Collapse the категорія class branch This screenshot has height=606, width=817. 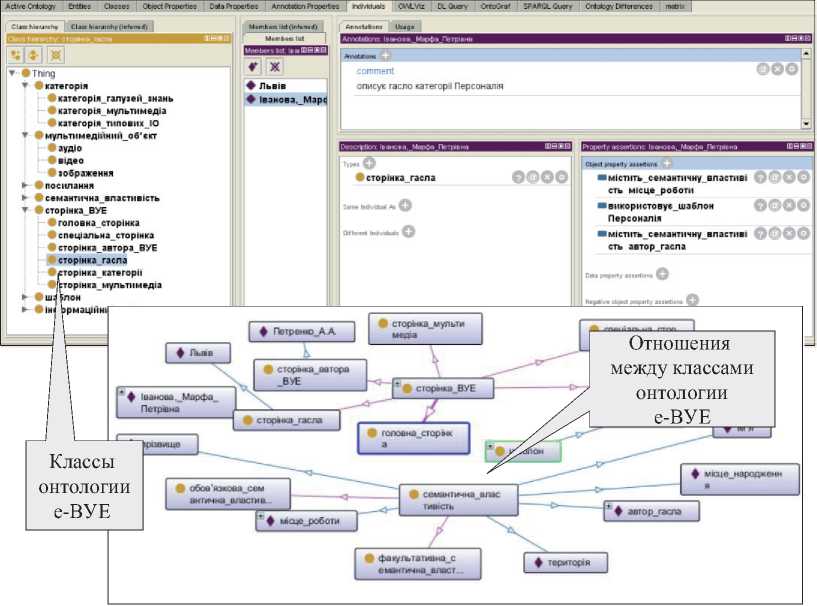24,85
